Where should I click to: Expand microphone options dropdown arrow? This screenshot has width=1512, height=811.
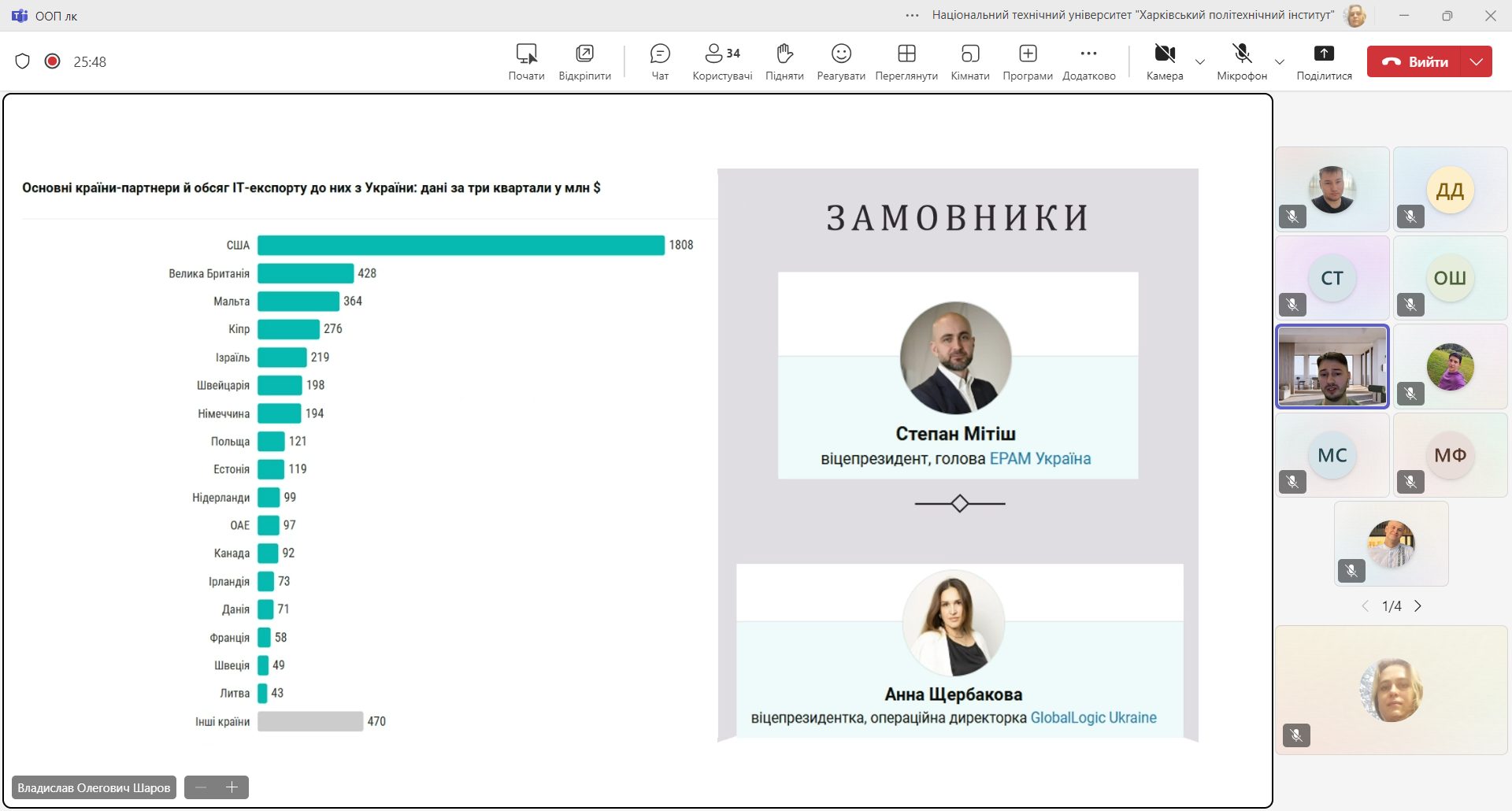[1280, 62]
